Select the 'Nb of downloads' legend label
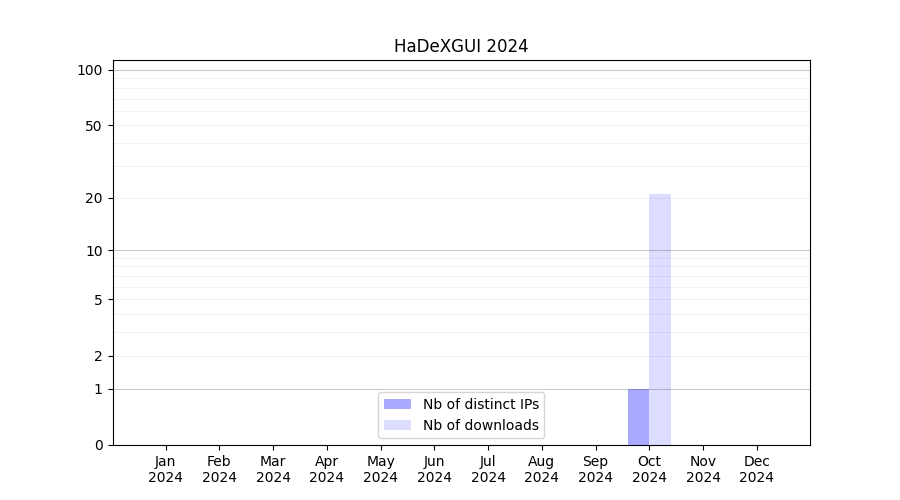The width and height of the screenshot is (900, 500). click(x=480, y=425)
